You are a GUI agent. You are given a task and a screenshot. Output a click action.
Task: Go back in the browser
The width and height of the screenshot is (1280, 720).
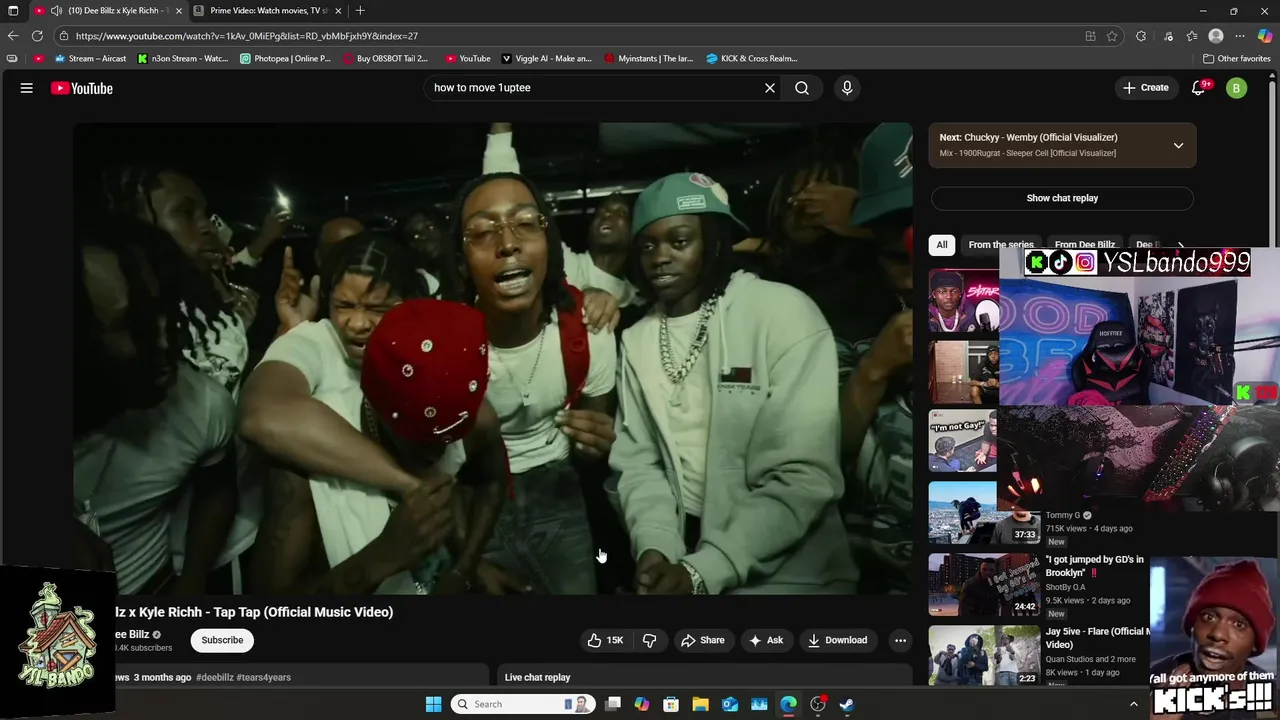pos(13,36)
